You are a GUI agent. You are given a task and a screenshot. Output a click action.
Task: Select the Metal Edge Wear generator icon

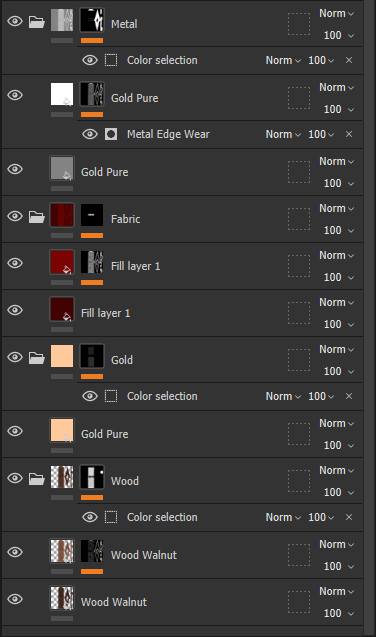pyautogui.click(x=111, y=134)
